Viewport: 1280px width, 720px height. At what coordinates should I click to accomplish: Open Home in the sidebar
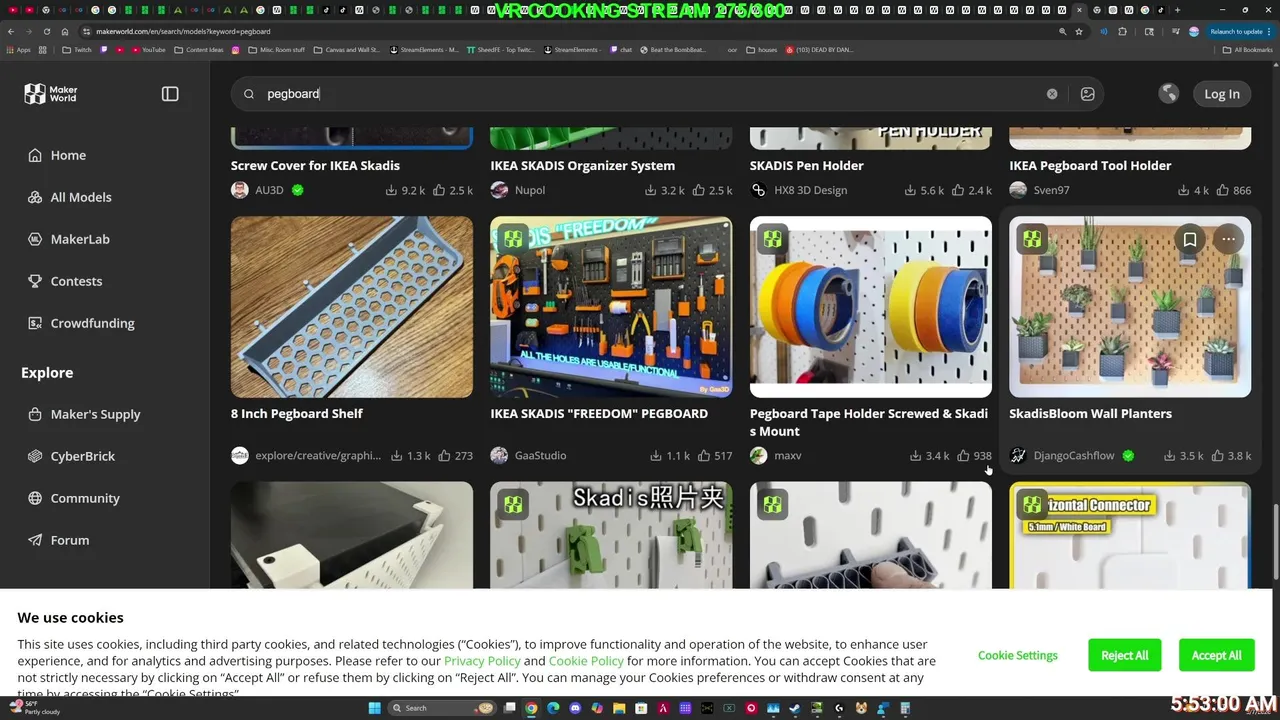click(68, 155)
